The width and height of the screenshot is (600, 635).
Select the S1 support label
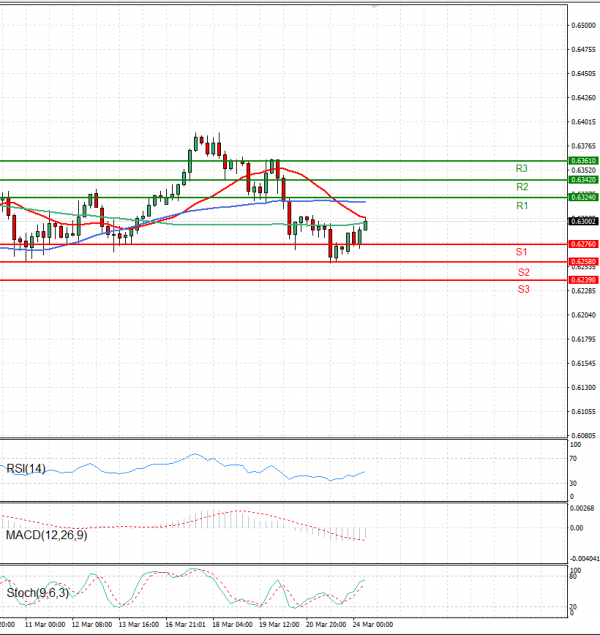coord(521,252)
